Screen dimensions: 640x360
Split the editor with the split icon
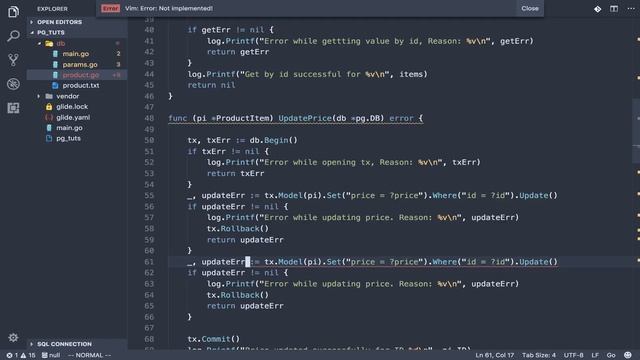pos(614,9)
